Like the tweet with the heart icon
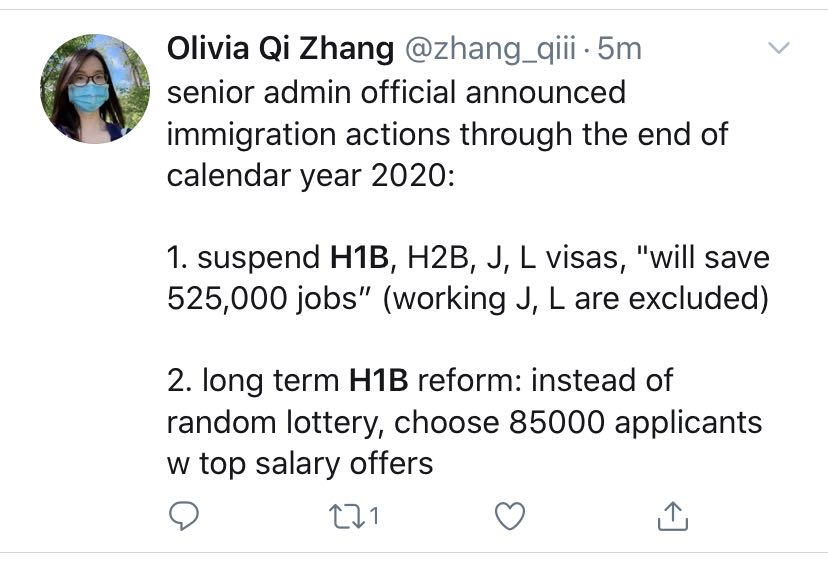 pyautogui.click(x=510, y=516)
